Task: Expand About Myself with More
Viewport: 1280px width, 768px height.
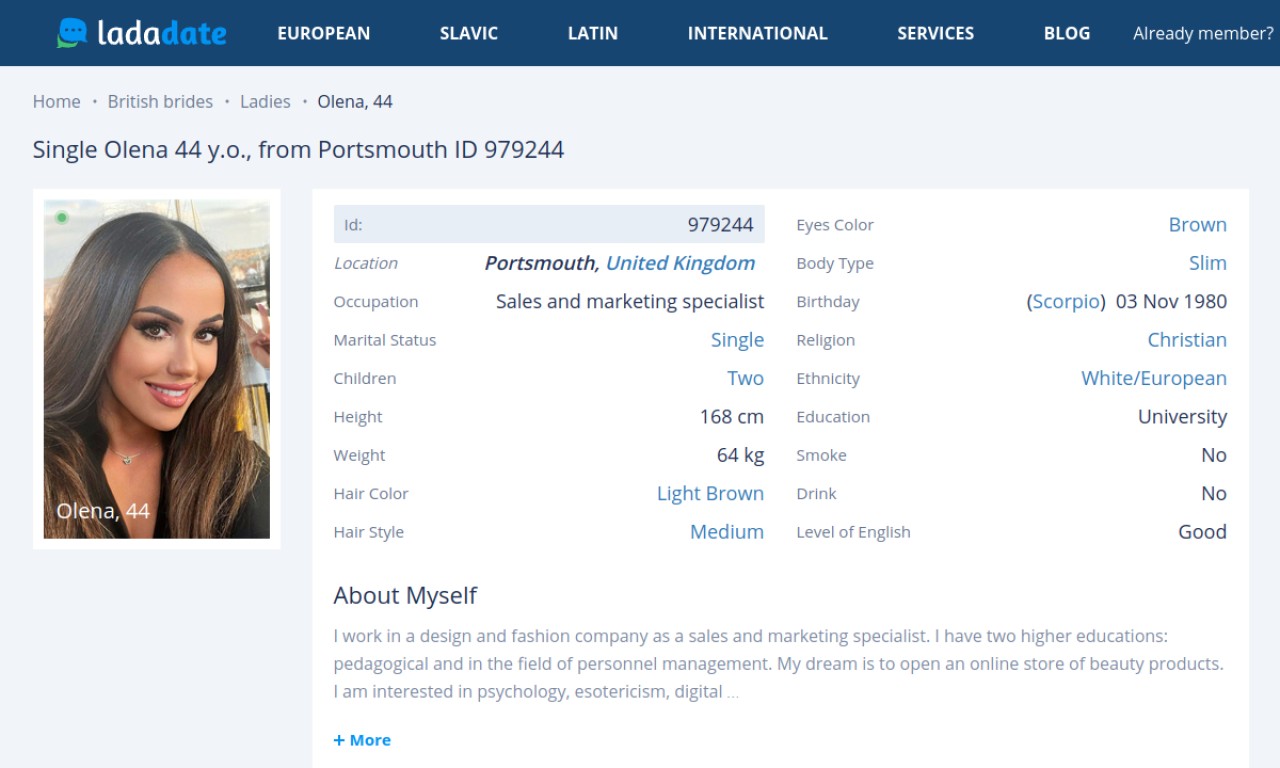Action: 362,740
